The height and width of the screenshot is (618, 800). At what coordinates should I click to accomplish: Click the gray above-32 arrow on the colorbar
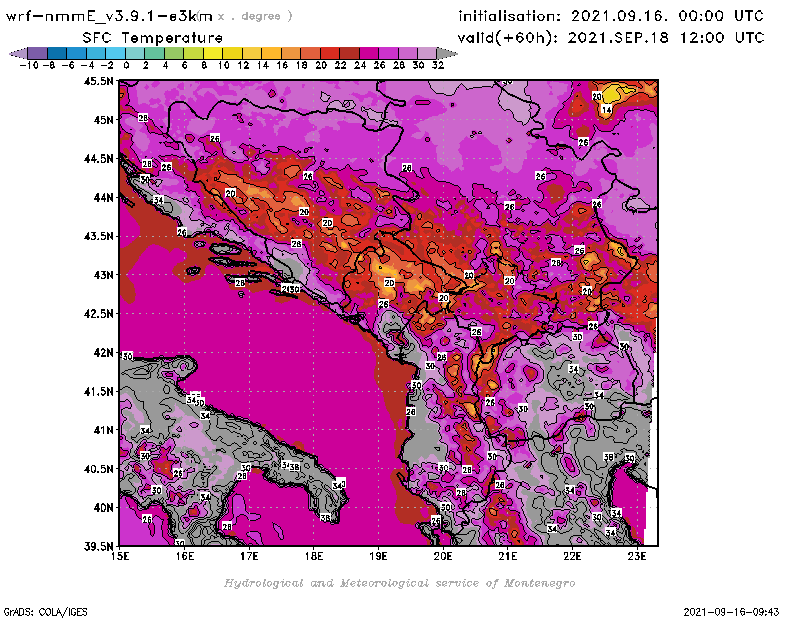447,53
